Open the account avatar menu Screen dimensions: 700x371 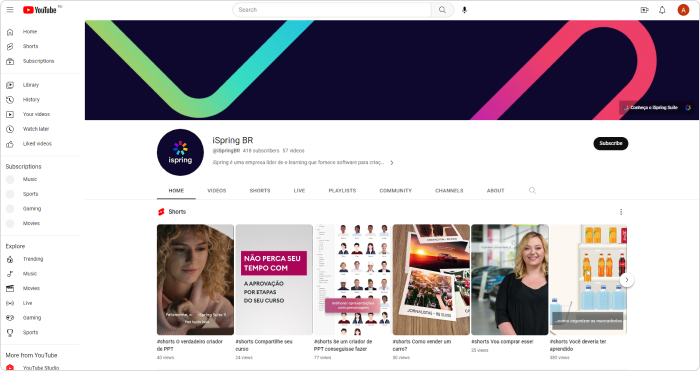coord(683,10)
